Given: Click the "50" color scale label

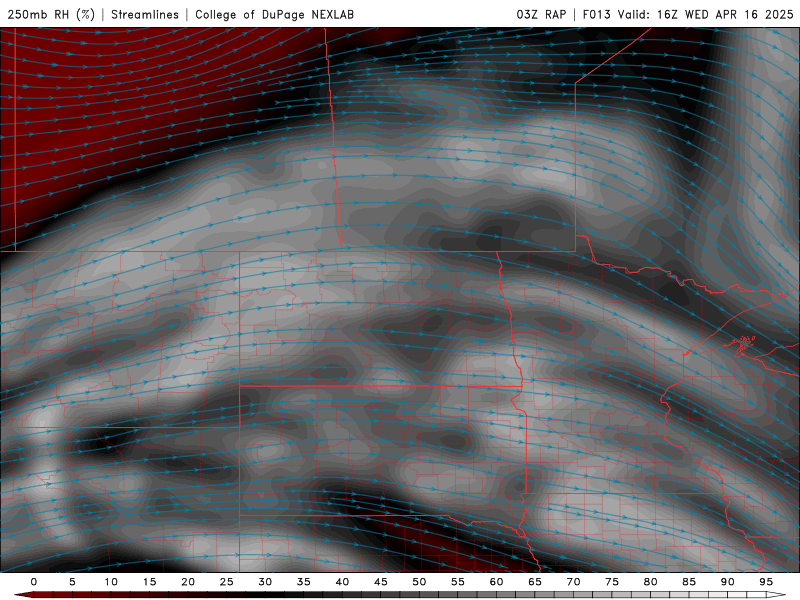Looking at the screenshot, I should click(419, 582).
